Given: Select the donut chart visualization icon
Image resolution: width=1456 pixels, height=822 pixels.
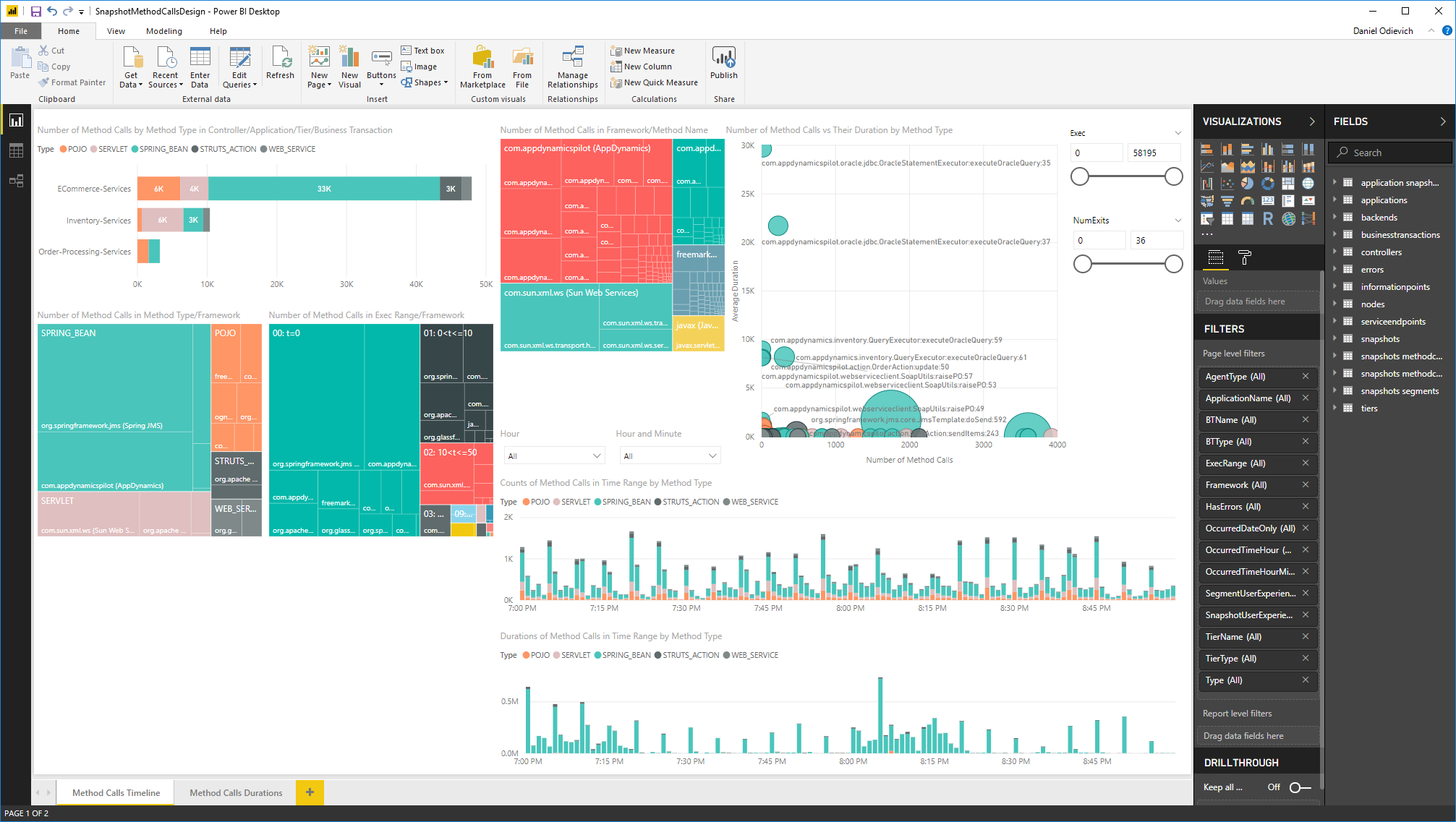Looking at the screenshot, I should (x=1268, y=184).
